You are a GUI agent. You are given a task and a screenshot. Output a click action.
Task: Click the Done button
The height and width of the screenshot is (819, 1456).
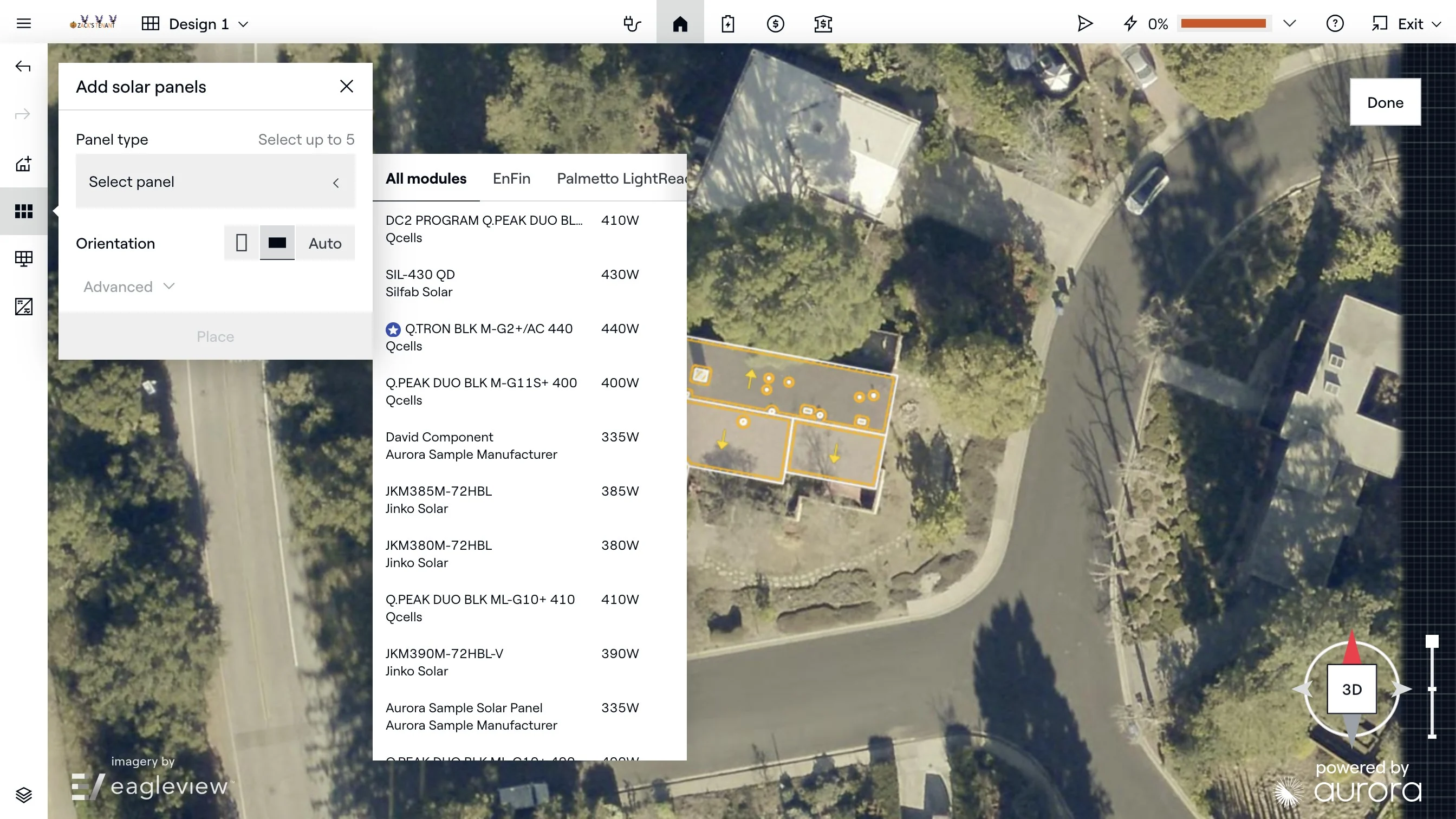(x=1385, y=102)
